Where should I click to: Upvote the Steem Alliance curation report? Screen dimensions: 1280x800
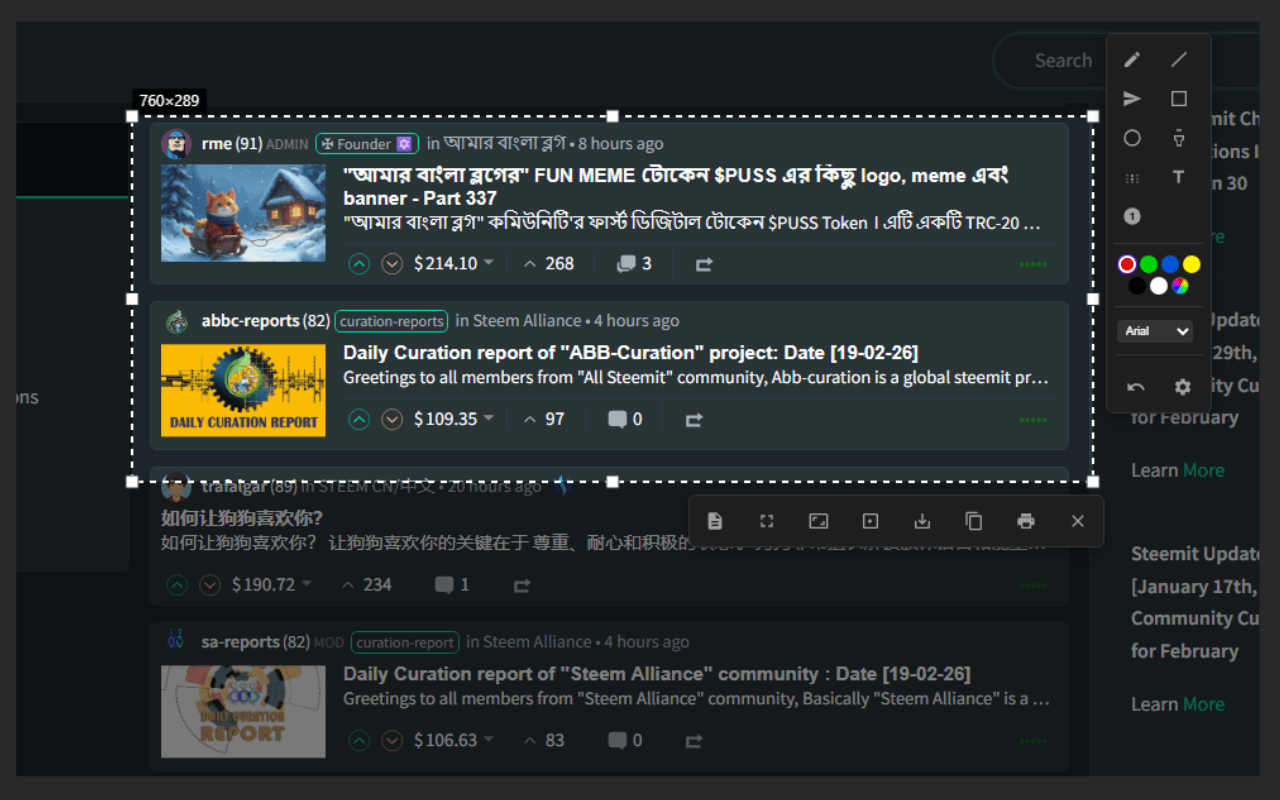[x=359, y=741]
